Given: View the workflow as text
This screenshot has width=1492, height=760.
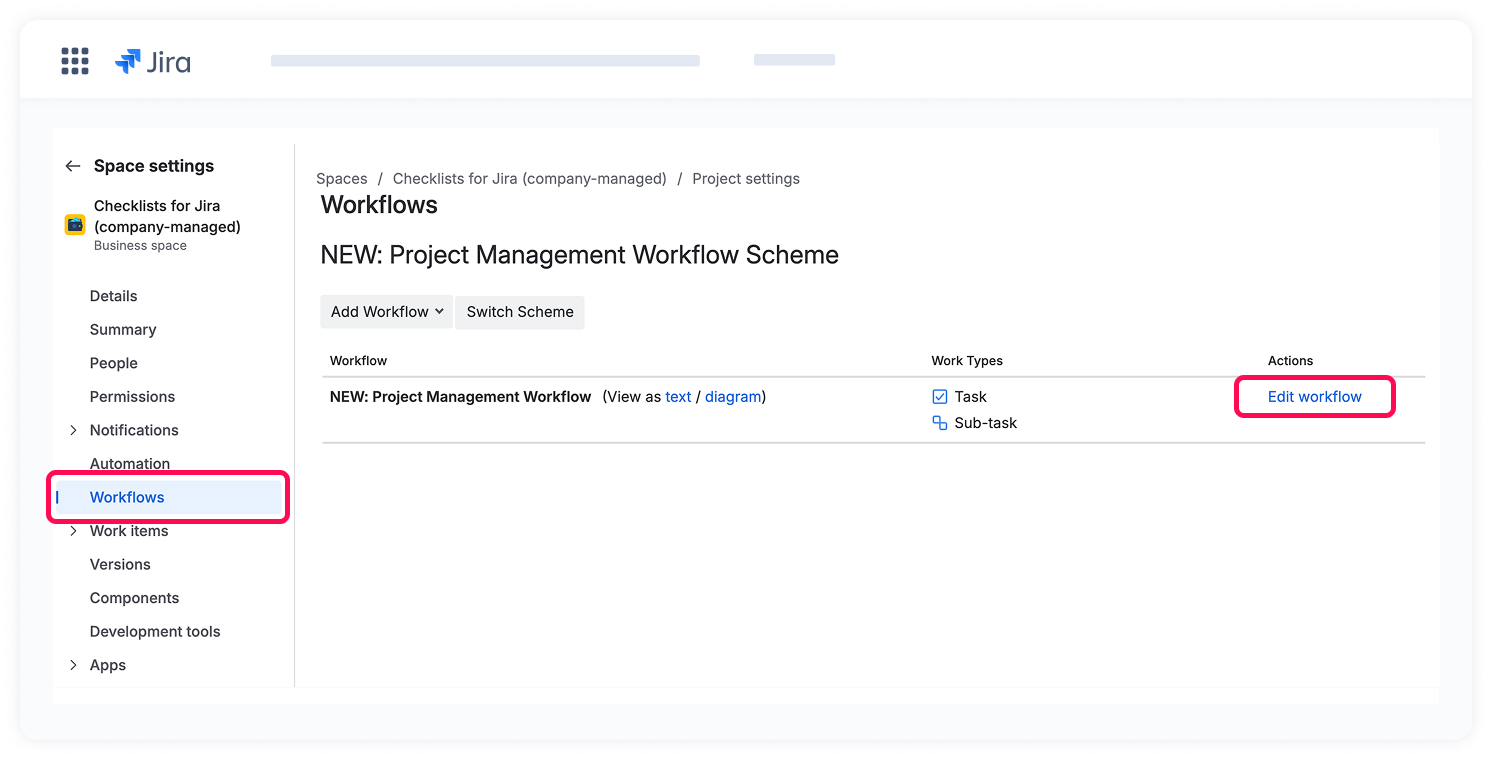Looking at the screenshot, I should coord(678,397).
